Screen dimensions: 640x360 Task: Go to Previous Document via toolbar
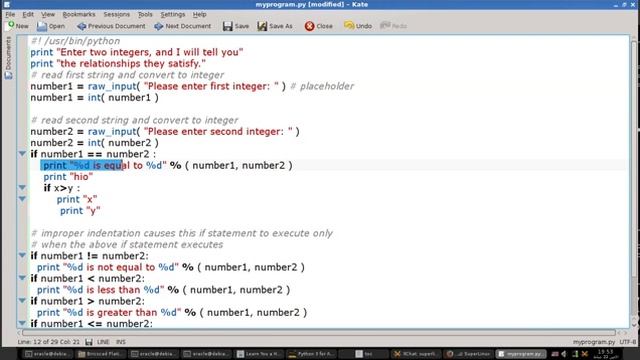[111, 26]
